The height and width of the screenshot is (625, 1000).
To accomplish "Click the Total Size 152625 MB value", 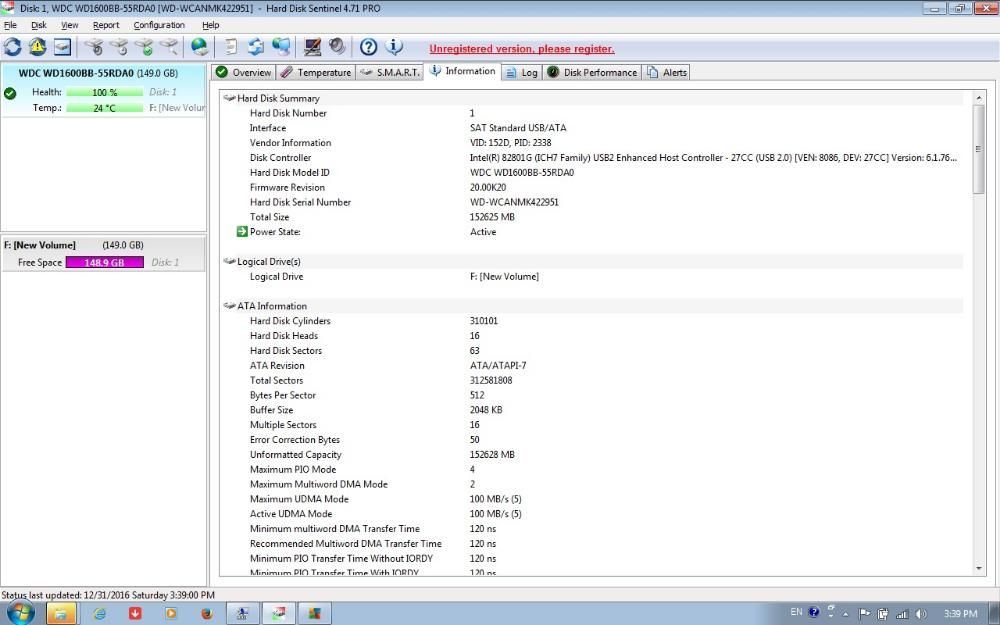I will pyautogui.click(x=492, y=217).
